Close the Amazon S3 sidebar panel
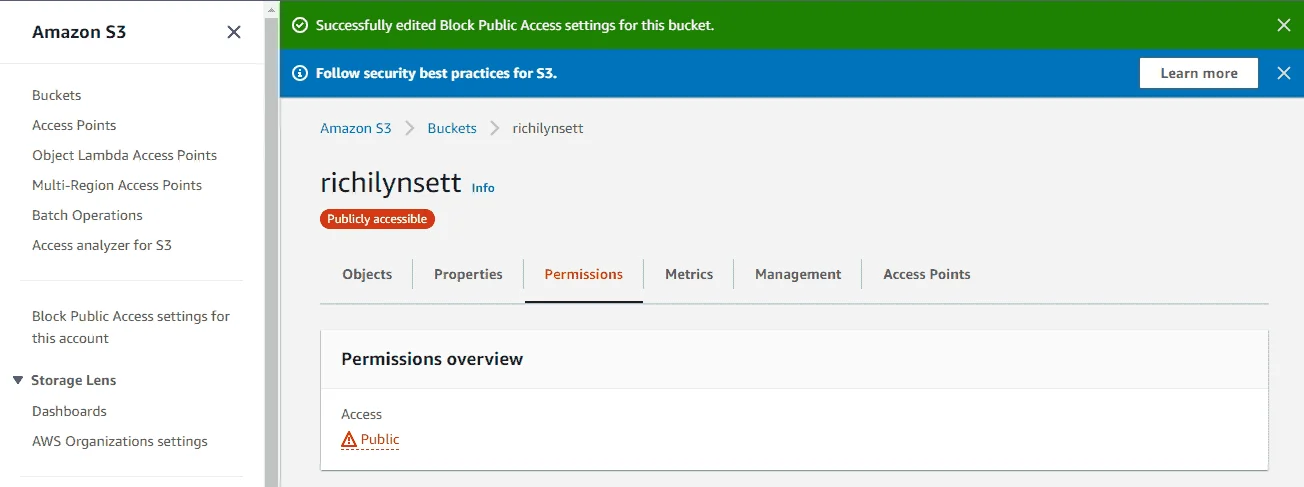 (x=234, y=32)
